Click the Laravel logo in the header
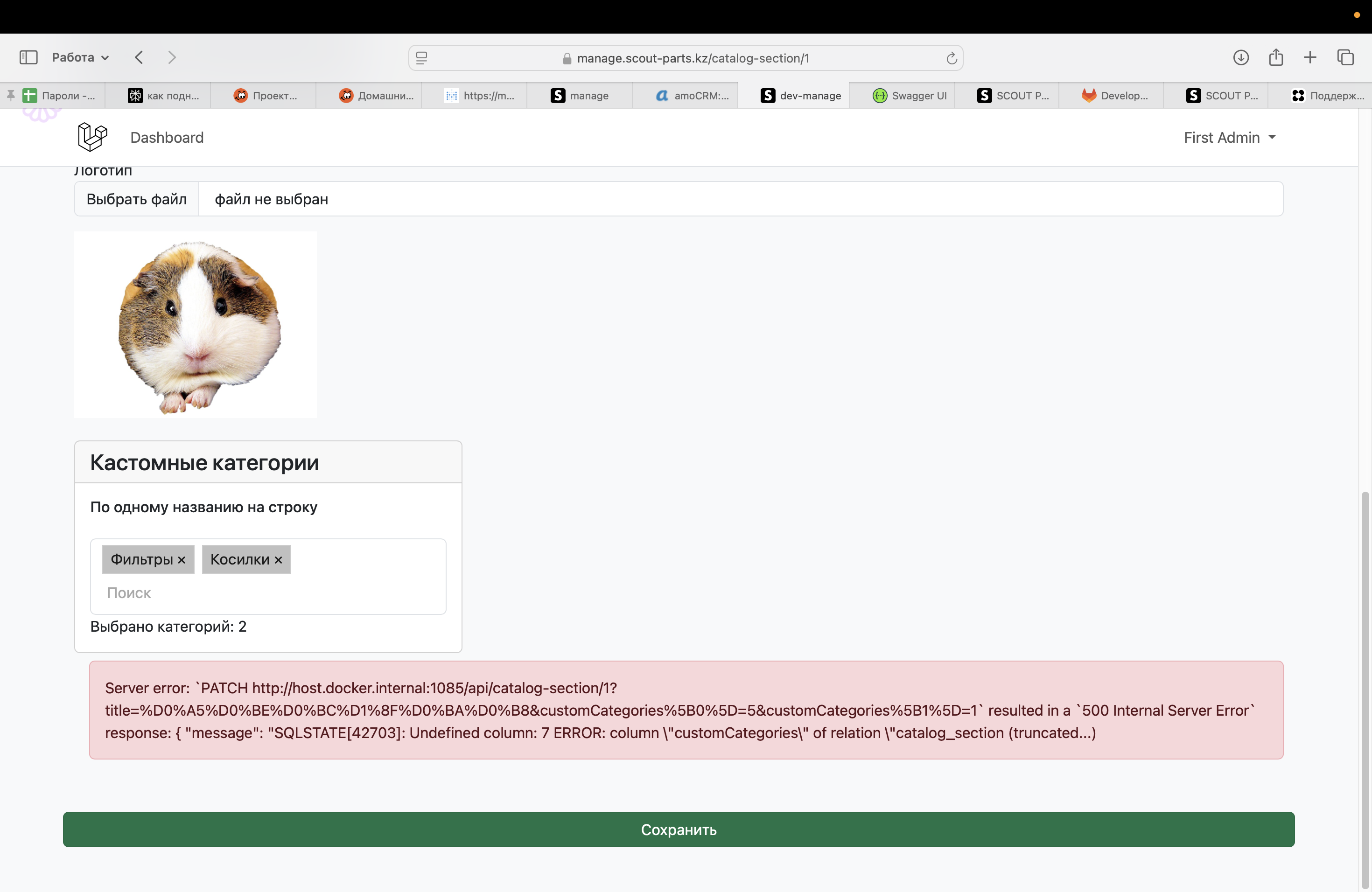The height and width of the screenshot is (892, 1372). (x=92, y=137)
